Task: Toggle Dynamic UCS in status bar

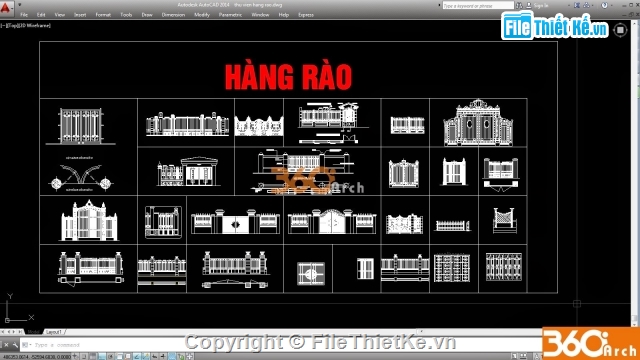Action: pos(146,357)
